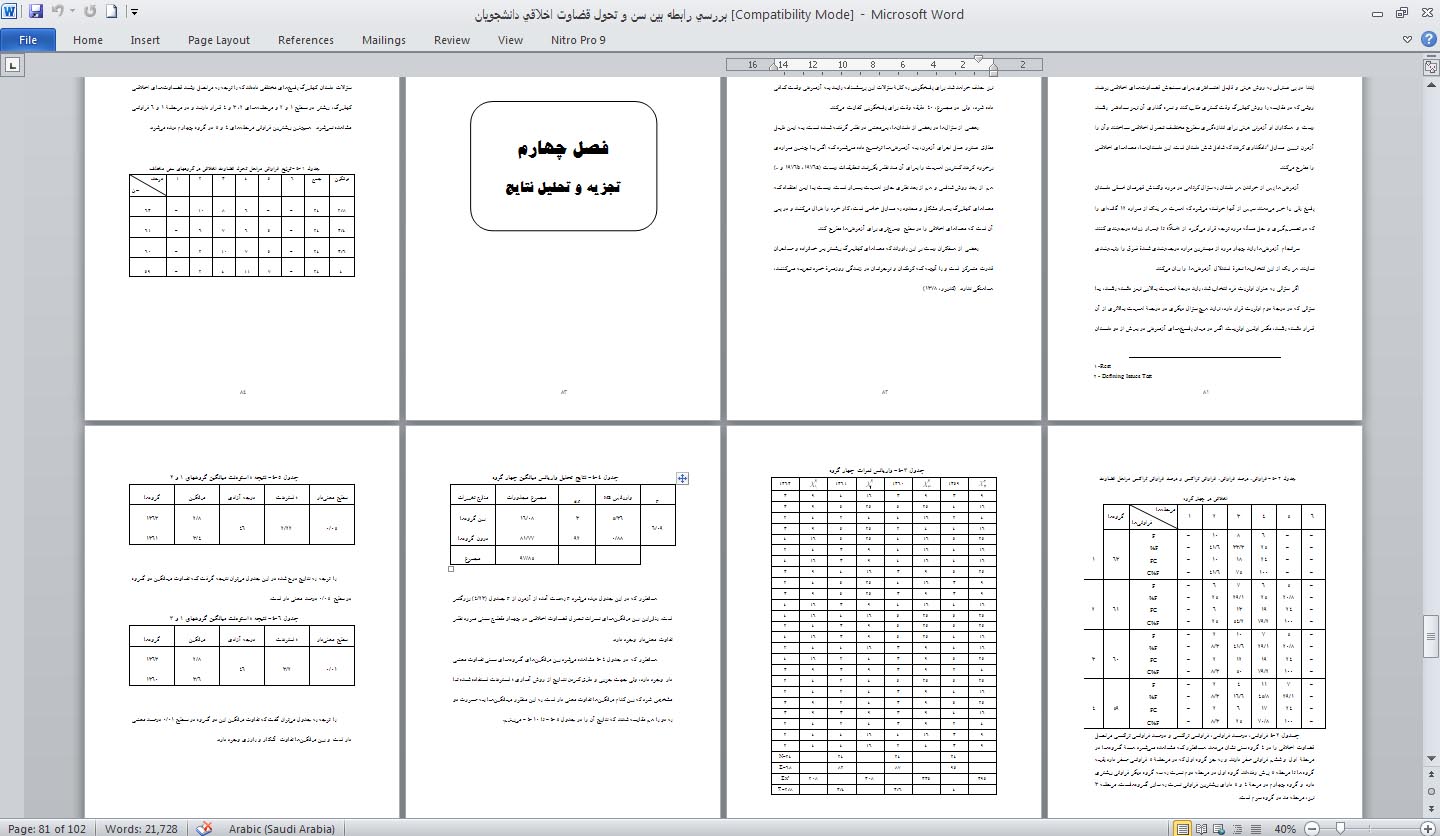Toggle the ruler display button

pos(1430,66)
